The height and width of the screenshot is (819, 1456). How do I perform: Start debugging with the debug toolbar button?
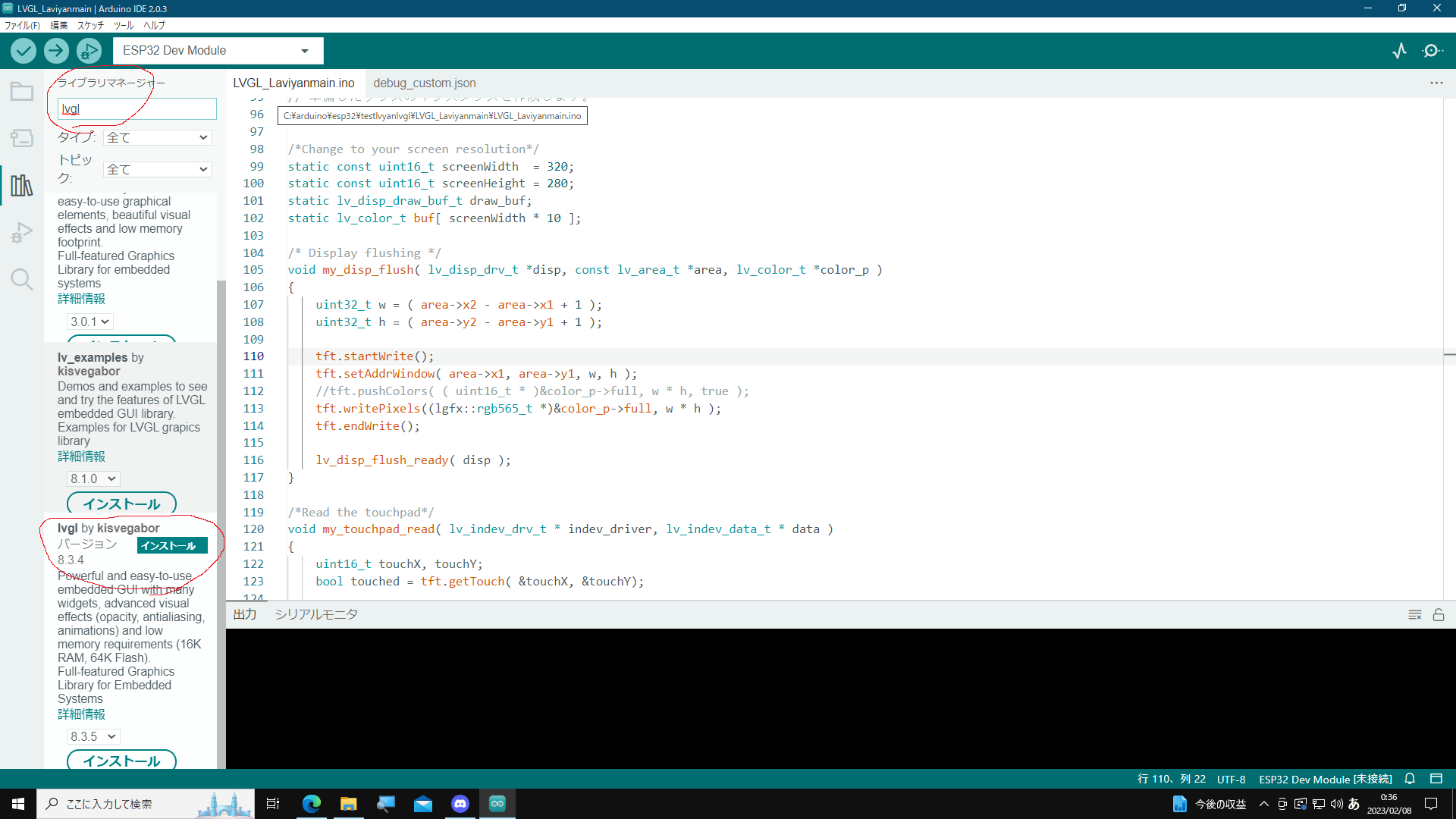tap(89, 51)
